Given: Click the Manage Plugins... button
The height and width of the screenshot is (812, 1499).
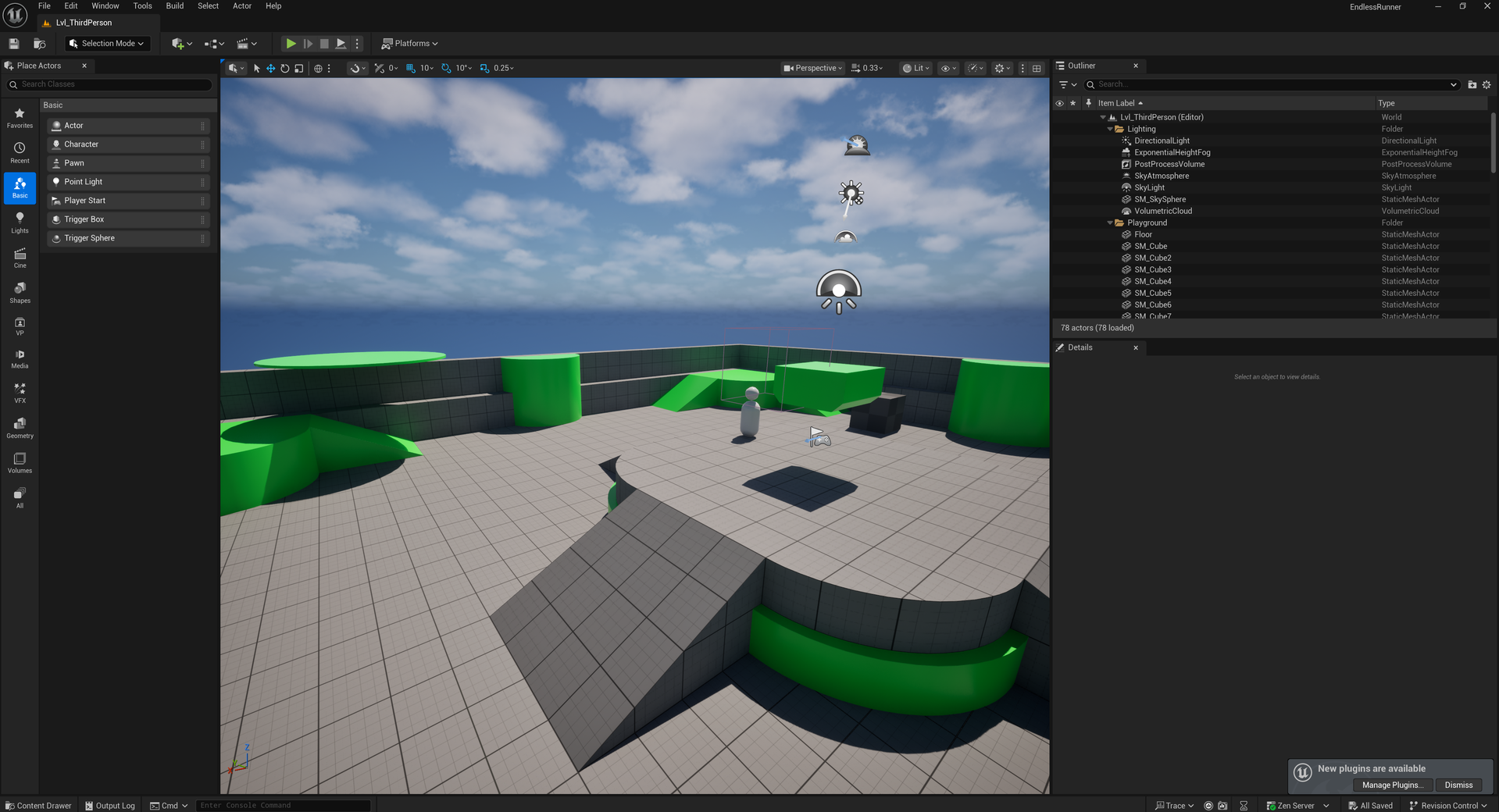Looking at the screenshot, I should coord(1393,785).
